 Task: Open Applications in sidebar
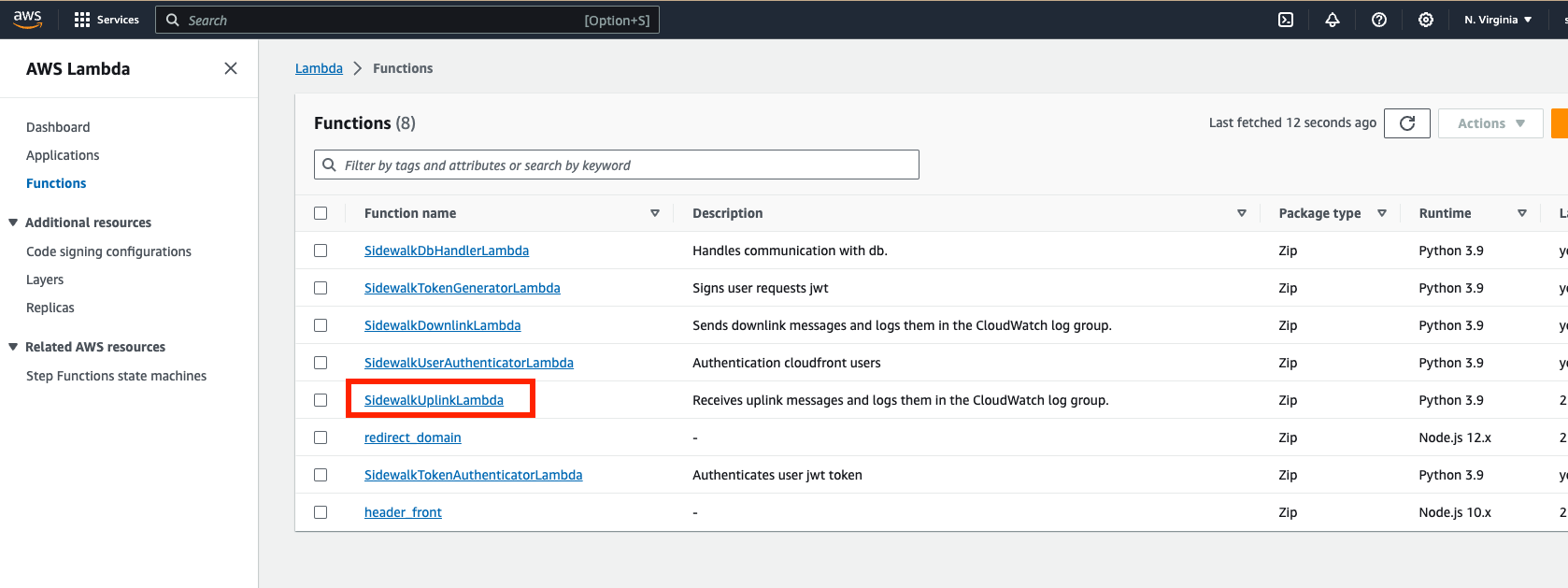click(63, 155)
